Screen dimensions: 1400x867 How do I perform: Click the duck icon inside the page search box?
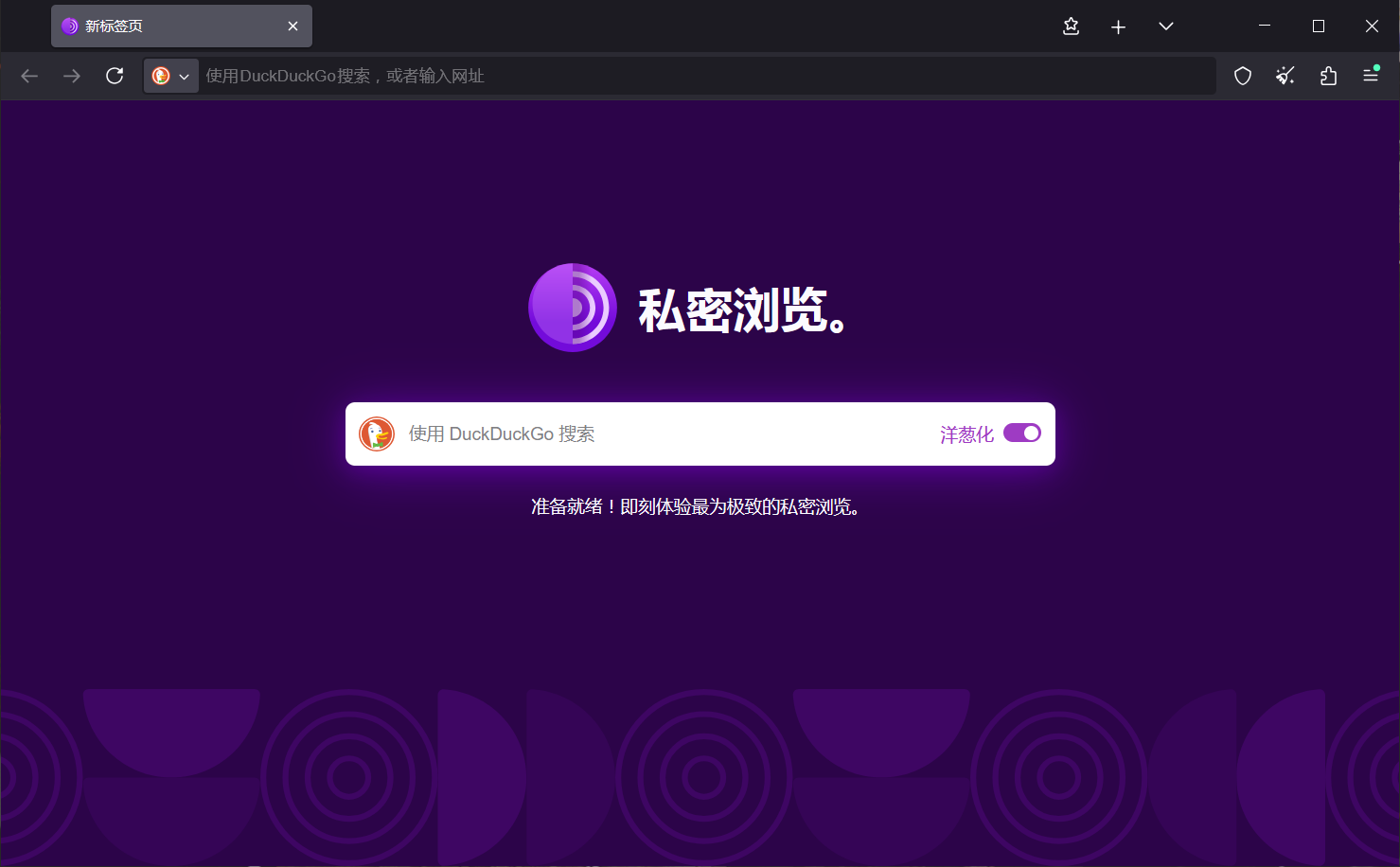pyautogui.click(x=376, y=433)
